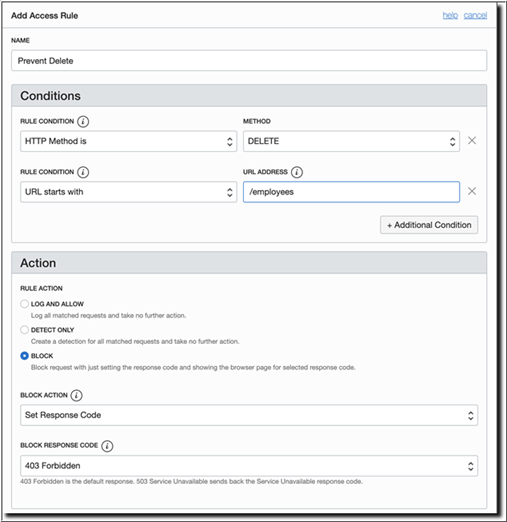Select the Detect Only radio option
This screenshot has height=522, width=507.
pos(24,330)
